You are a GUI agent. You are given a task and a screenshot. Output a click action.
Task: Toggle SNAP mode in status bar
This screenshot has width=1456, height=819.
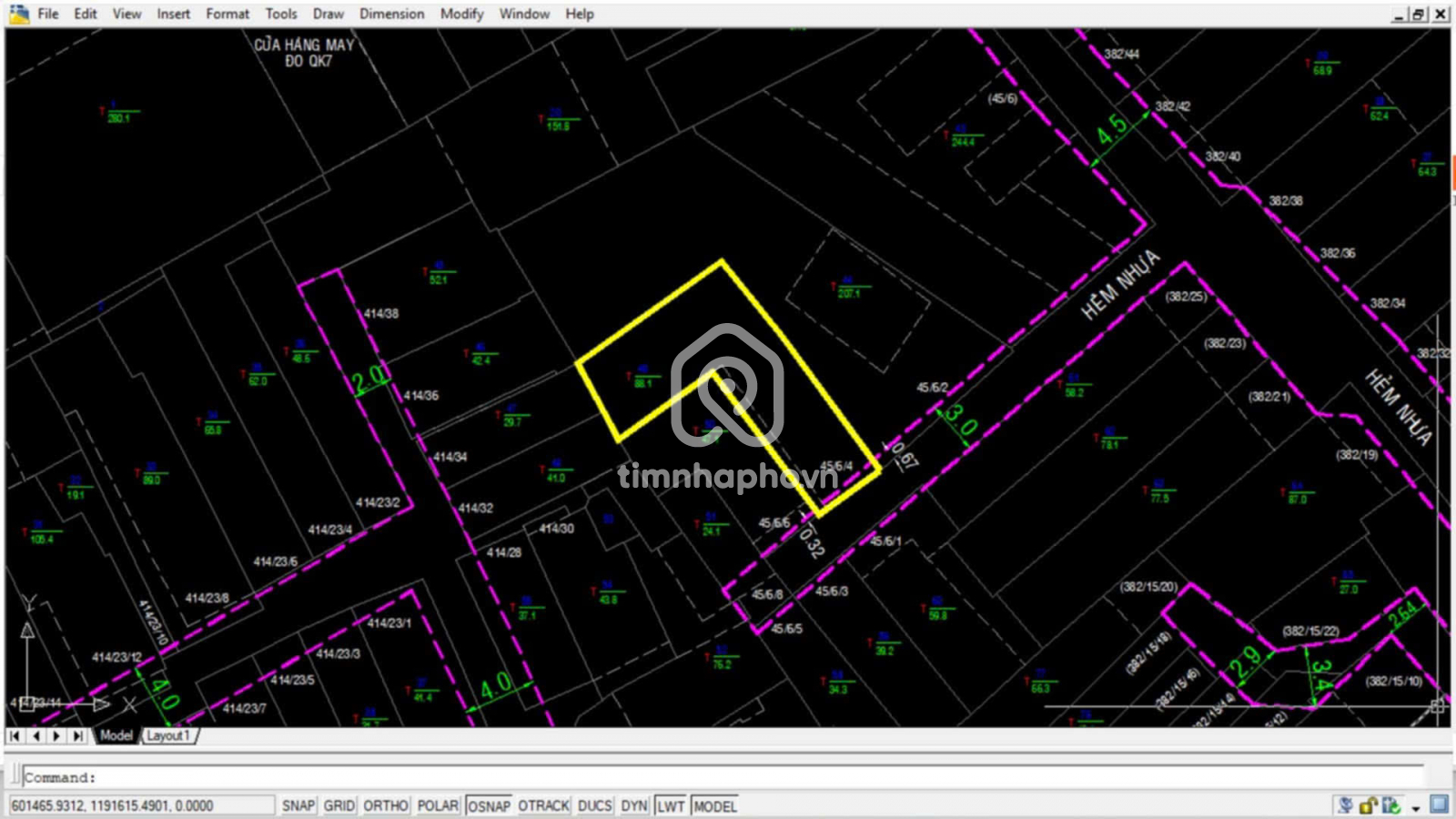coord(298,806)
